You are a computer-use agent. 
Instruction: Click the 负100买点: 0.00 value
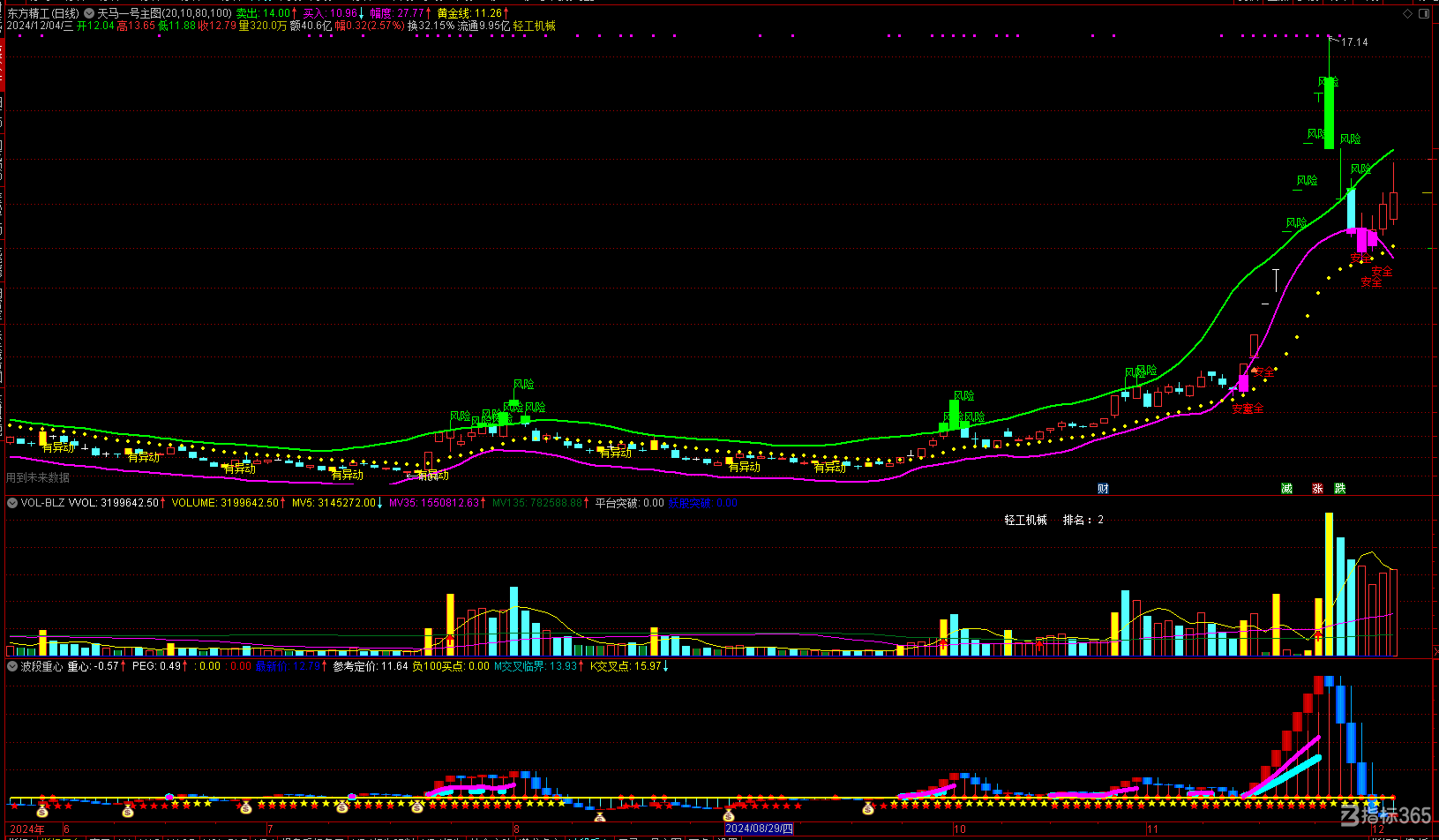451,666
